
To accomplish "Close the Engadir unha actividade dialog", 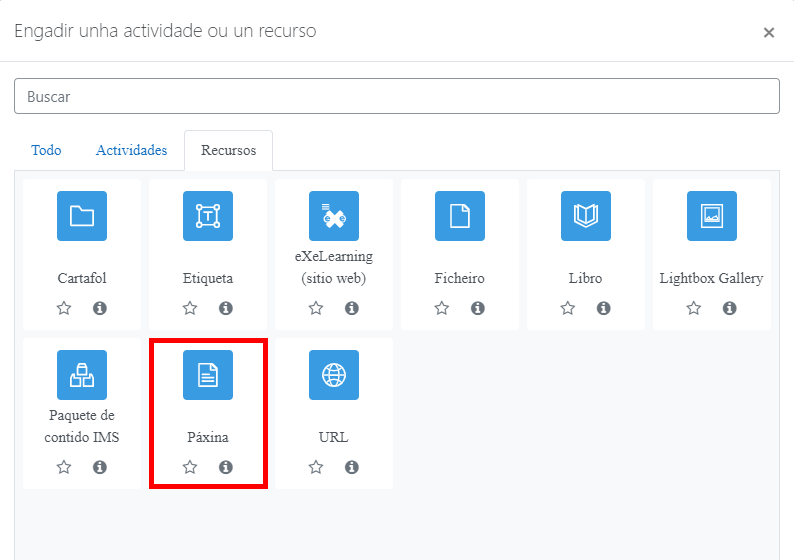I will click(x=769, y=32).
